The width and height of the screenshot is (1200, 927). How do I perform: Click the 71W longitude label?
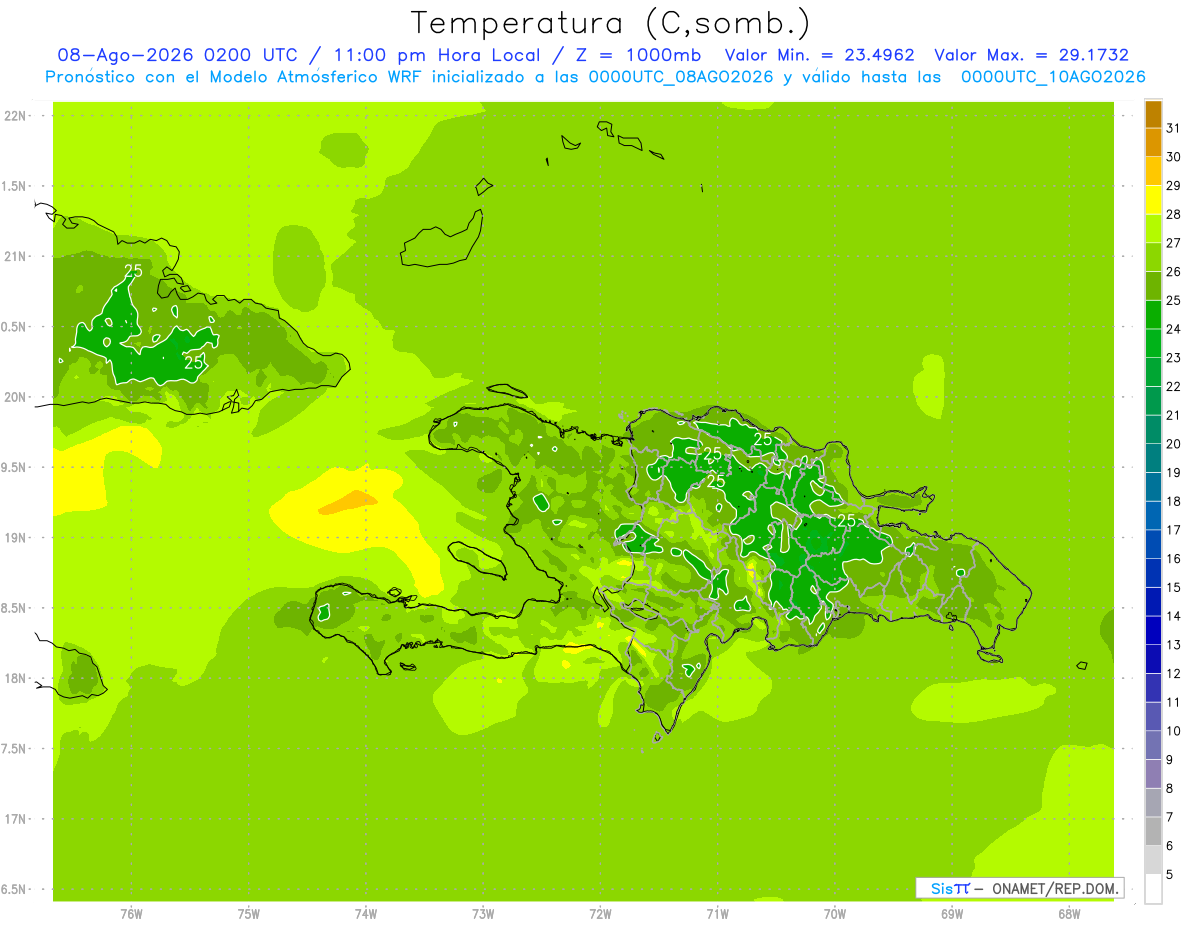pos(717,914)
